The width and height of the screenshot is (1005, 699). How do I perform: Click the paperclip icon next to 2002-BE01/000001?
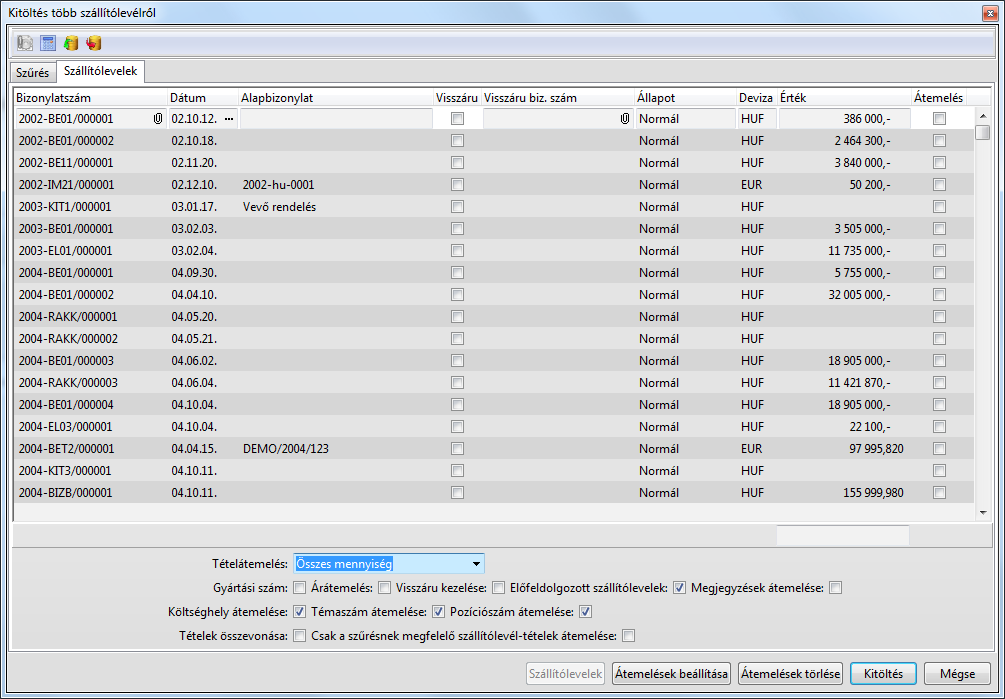158,119
